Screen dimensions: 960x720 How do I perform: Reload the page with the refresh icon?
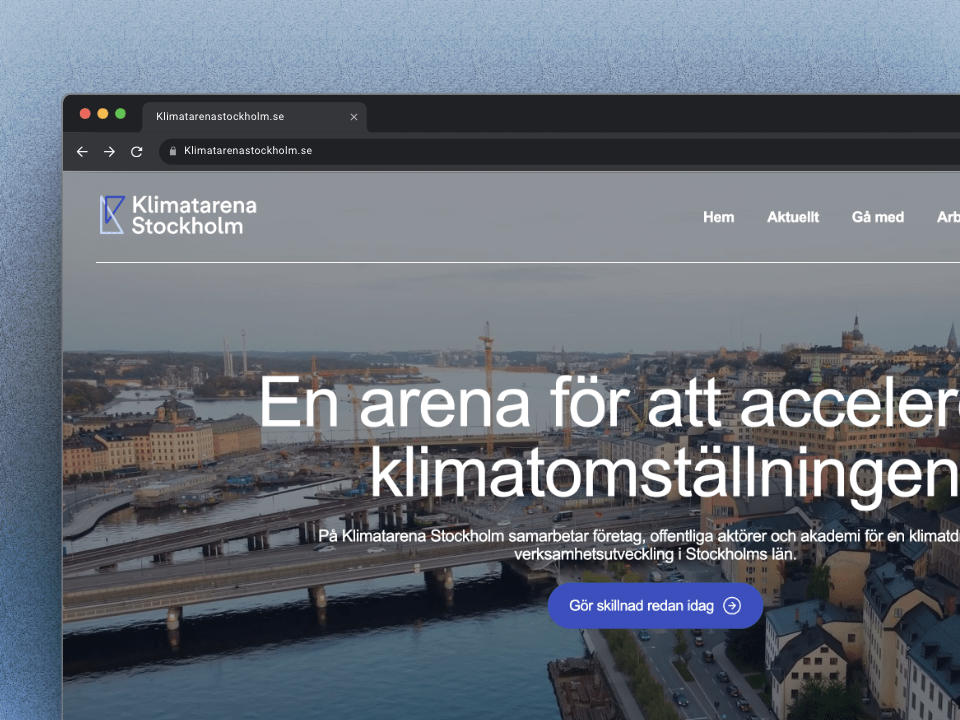coord(137,151)
